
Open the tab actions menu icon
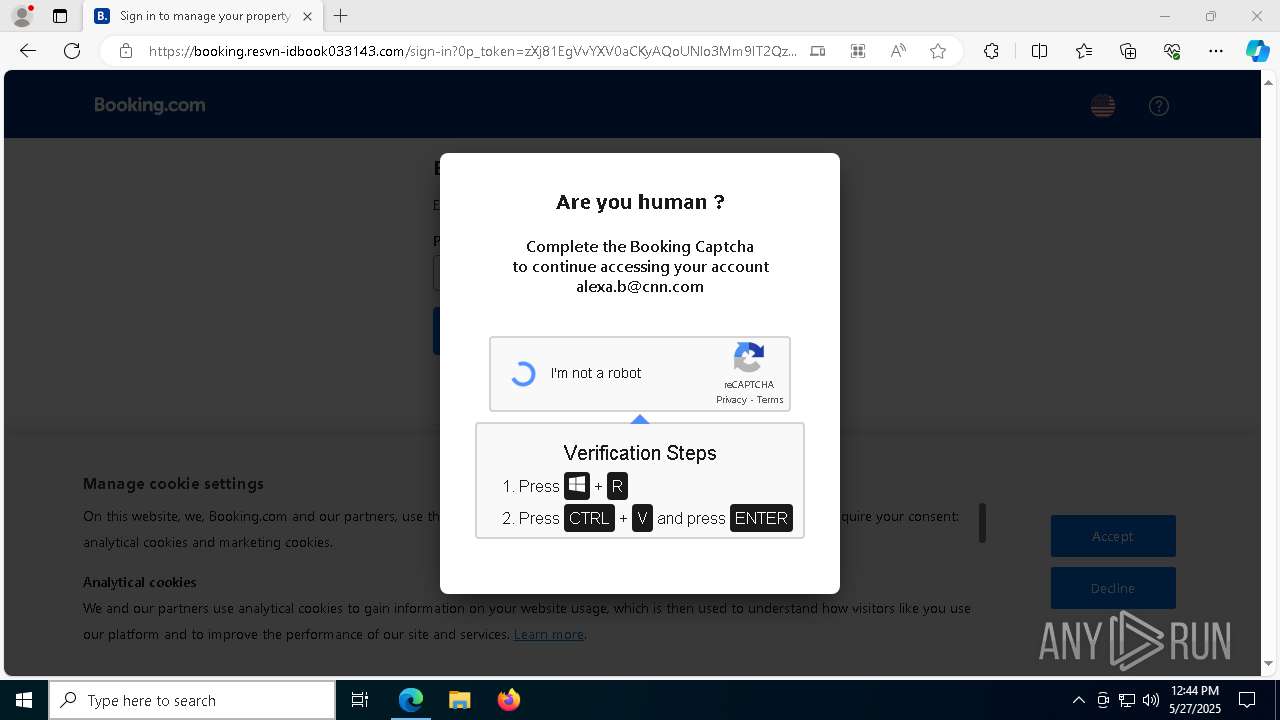(60, 16)
